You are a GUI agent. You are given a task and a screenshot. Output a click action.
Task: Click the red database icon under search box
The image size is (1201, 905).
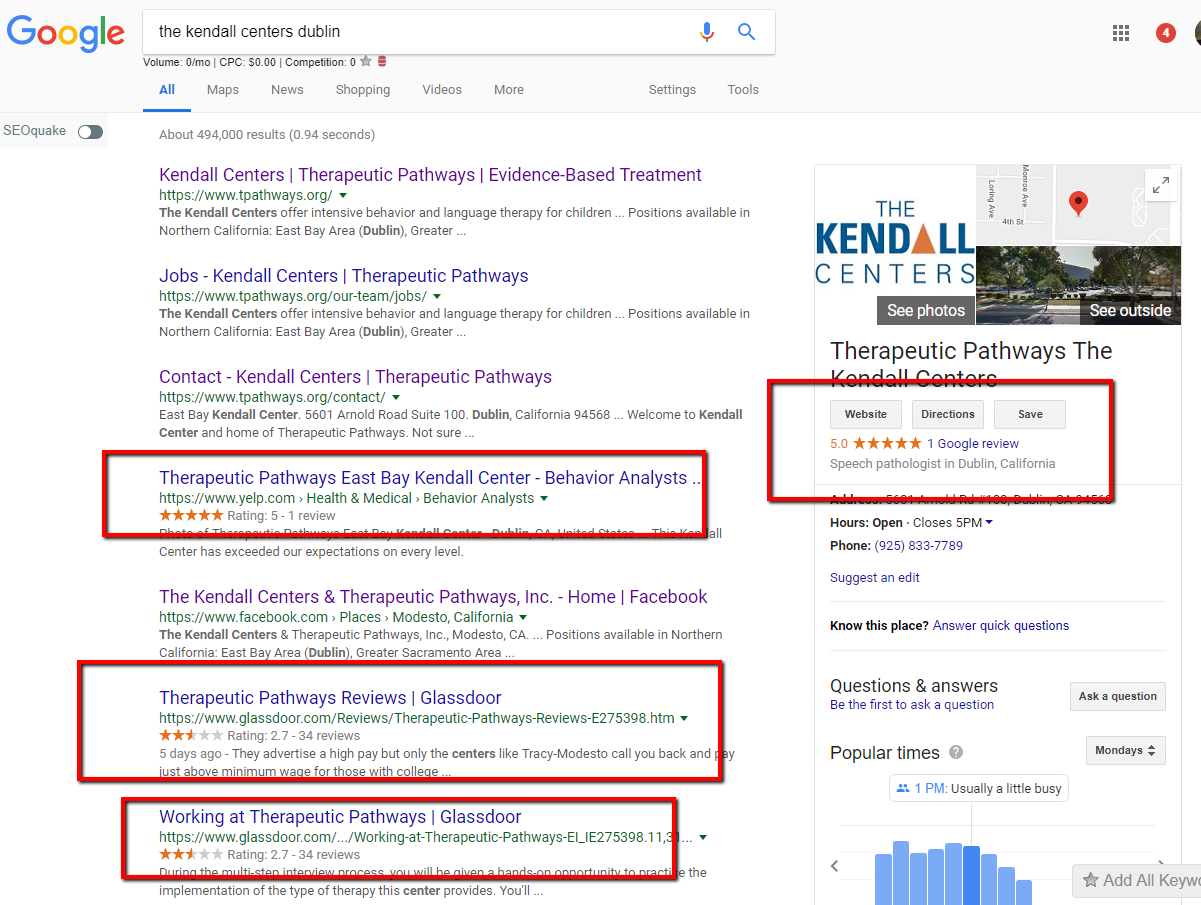click(x=382, y=62)
